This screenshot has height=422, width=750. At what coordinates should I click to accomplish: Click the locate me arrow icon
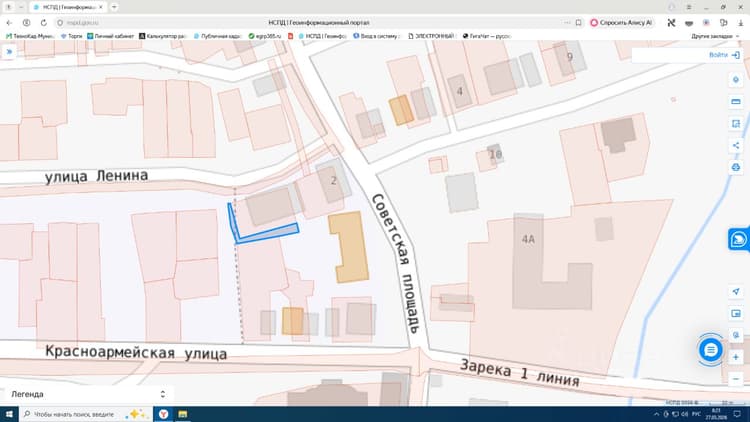point(736,291)
